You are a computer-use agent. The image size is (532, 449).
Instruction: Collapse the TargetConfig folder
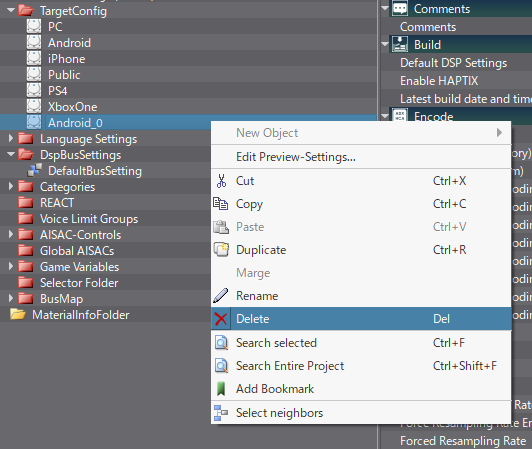11,11
